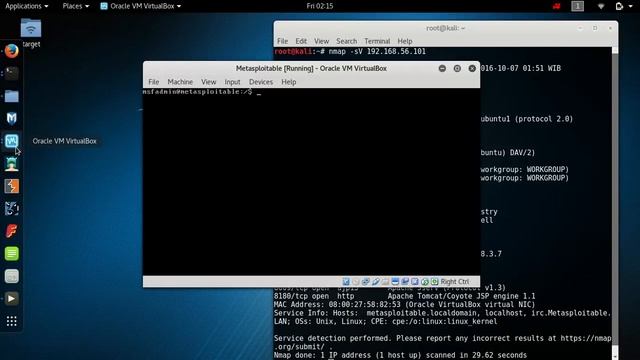Screen dimensions: 640x360
Task: Open File menu in root@kali terminal
Action: click(x=282, y=41)
